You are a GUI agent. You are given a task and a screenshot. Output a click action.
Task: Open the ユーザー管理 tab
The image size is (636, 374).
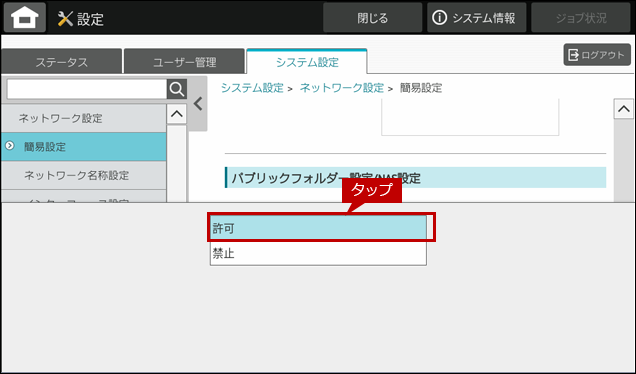pyautogui.click(x=185, y=62)
